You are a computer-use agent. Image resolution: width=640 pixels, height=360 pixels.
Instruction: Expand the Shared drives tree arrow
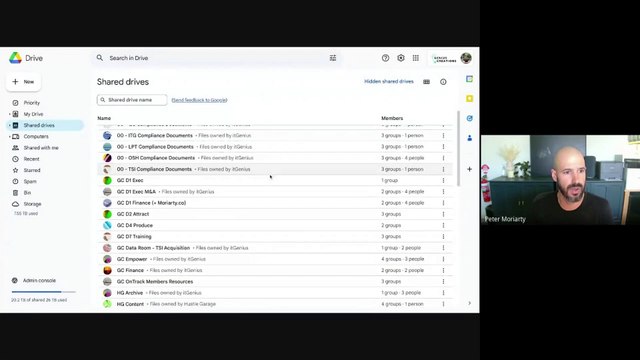tap(9, 125)
